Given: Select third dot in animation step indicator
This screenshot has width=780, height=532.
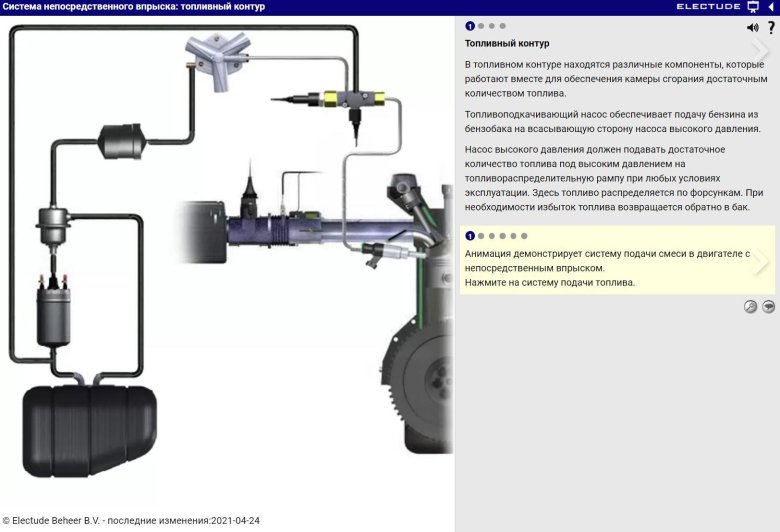Looking at the screenshot, I should (492, 236).
